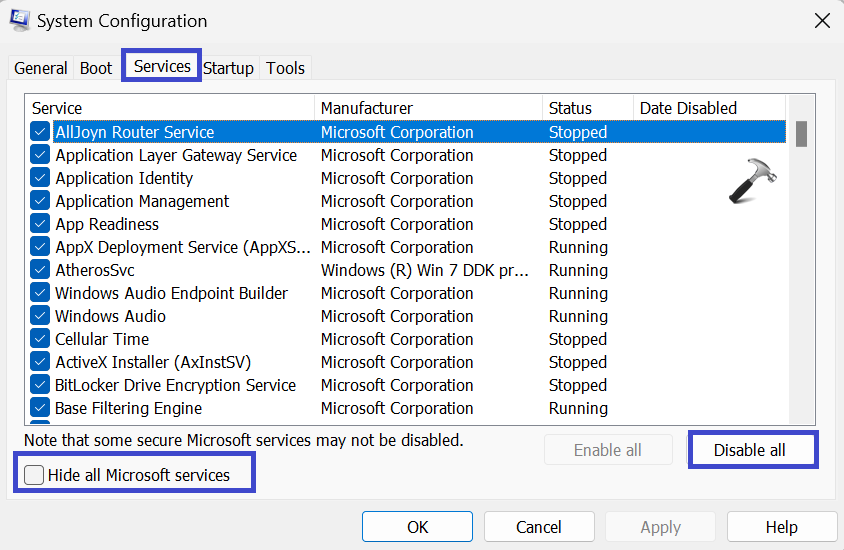The width and height of the screenshot is (844, 550).
Task: Sort services by Status column header
Action: click(587, 108)
